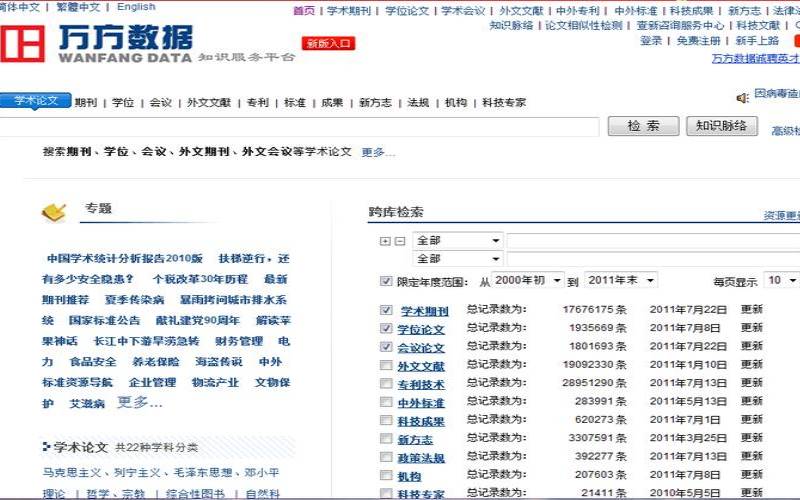Viewport: 800px width, 500px height.
Task: Open the 每页显示 10 dropdown
Action: point(782,280)
